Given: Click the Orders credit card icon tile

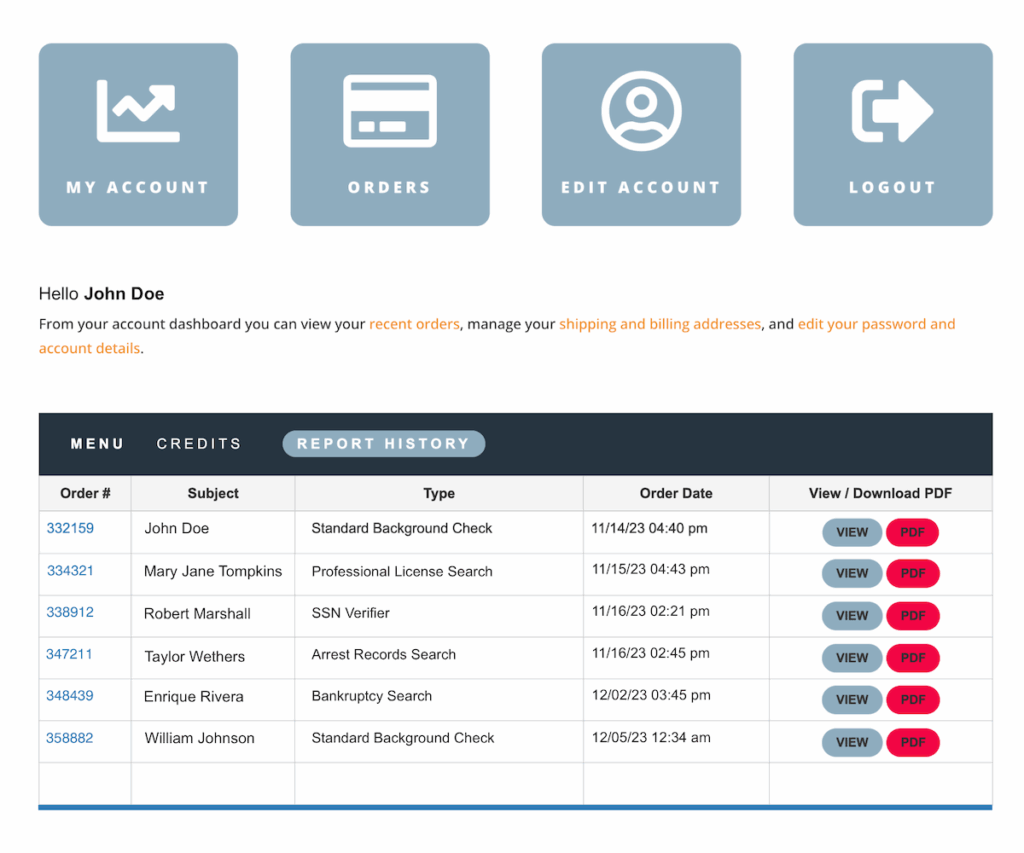Looking at the screenshot, I should (x=390, y=134).
